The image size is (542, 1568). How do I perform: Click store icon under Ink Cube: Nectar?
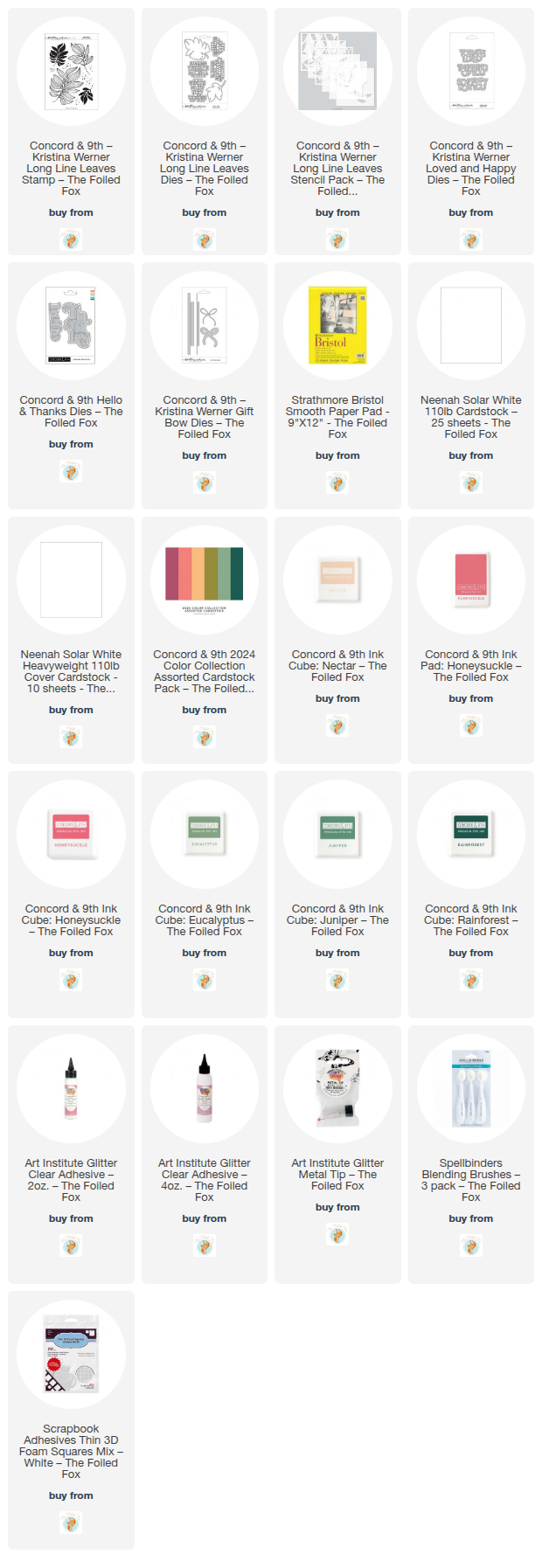tap(337, 725)
